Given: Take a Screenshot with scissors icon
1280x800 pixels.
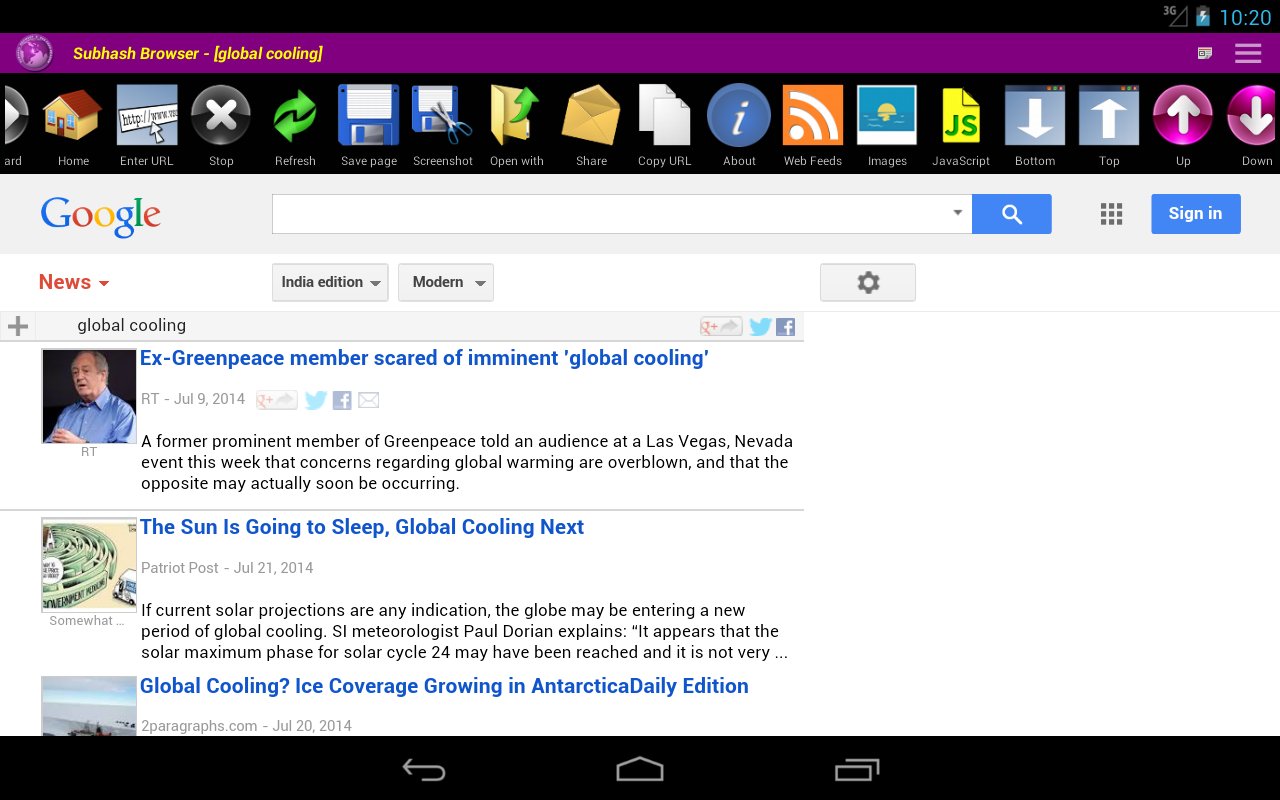Looking at the screenshot, I should [x=443, y=115].
